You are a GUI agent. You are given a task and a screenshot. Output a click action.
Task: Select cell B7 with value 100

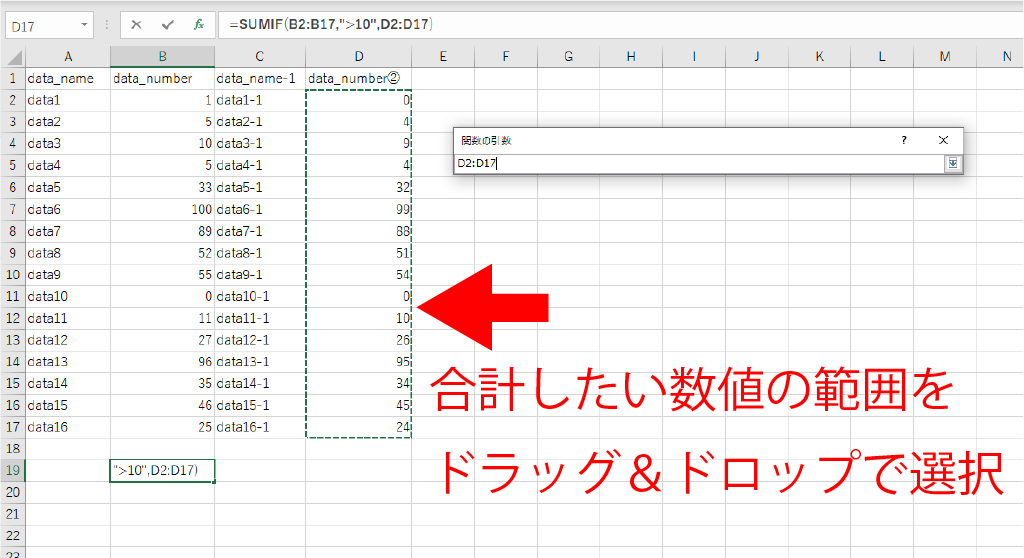tap(161, 209)
